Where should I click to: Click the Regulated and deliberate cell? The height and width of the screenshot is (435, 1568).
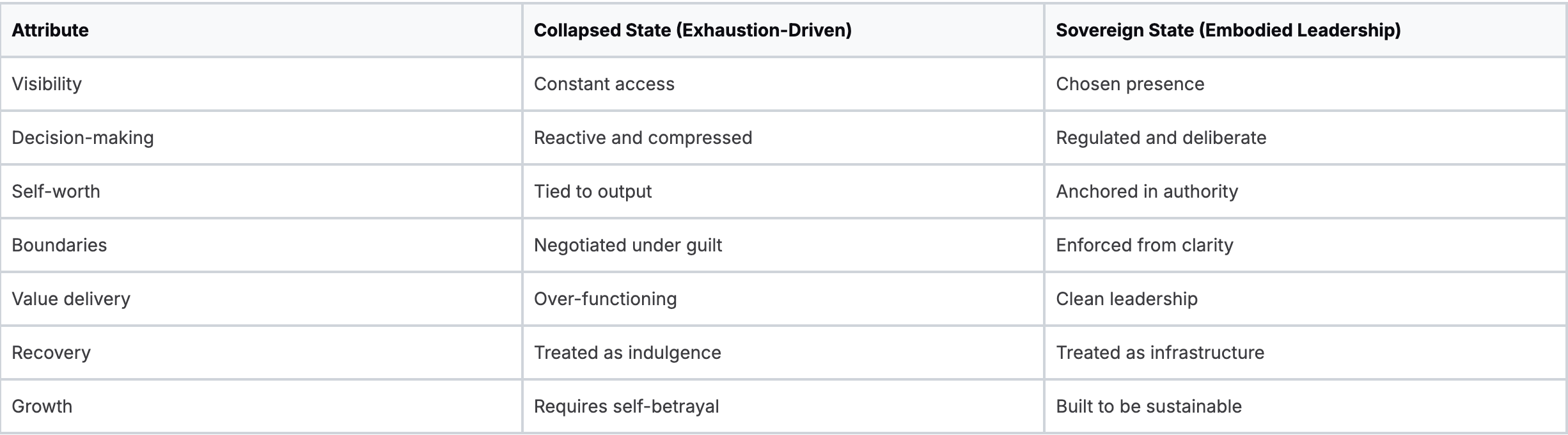pyautogui.click(x=1161, y=138)
